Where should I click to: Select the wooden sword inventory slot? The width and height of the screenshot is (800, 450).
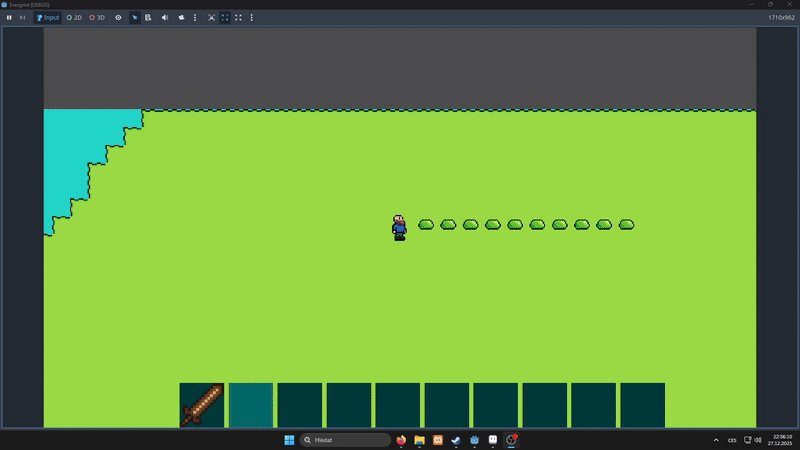click(202, 405)
